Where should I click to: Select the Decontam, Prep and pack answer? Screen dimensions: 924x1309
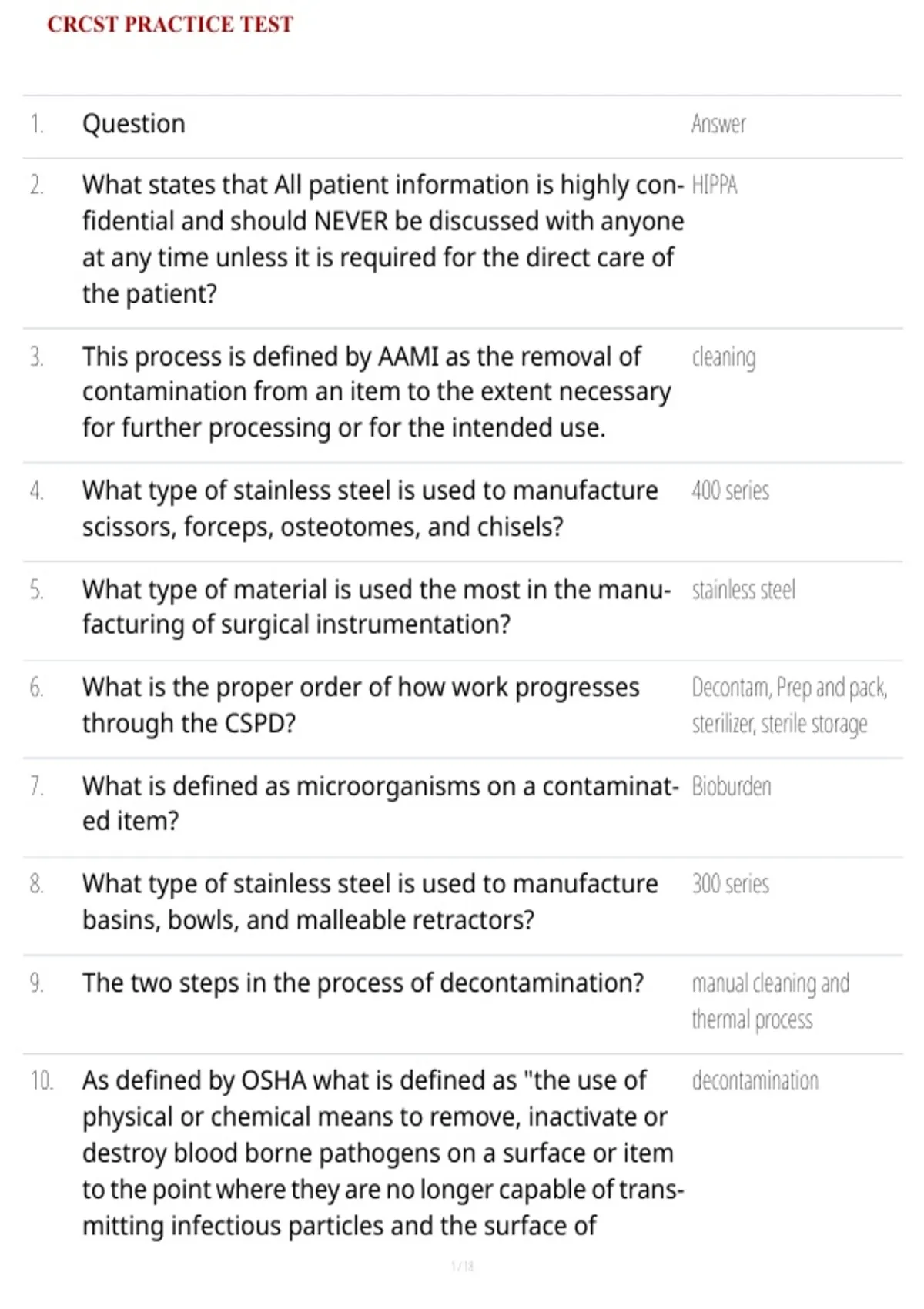click(x=789, y=705)
